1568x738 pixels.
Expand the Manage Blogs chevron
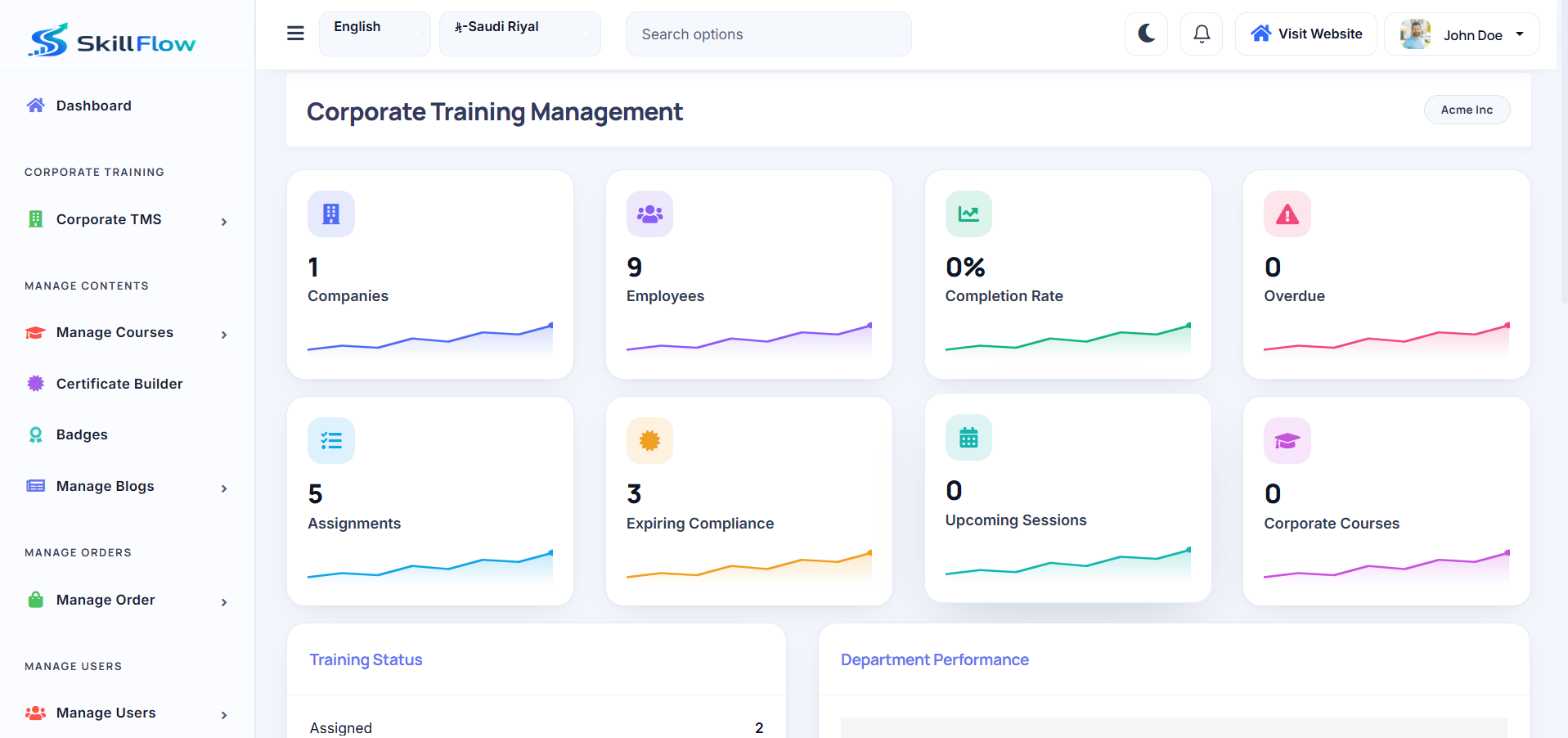(224, 488)
